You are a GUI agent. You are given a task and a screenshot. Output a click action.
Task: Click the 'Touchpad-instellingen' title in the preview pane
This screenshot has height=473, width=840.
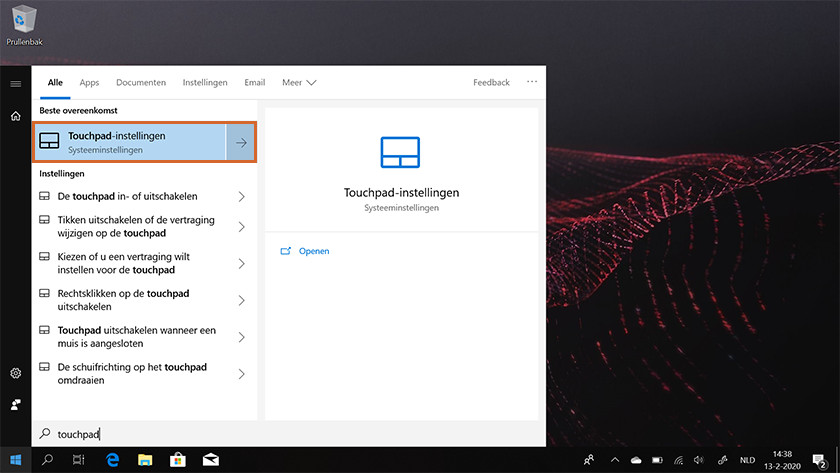tap(401, 192)
